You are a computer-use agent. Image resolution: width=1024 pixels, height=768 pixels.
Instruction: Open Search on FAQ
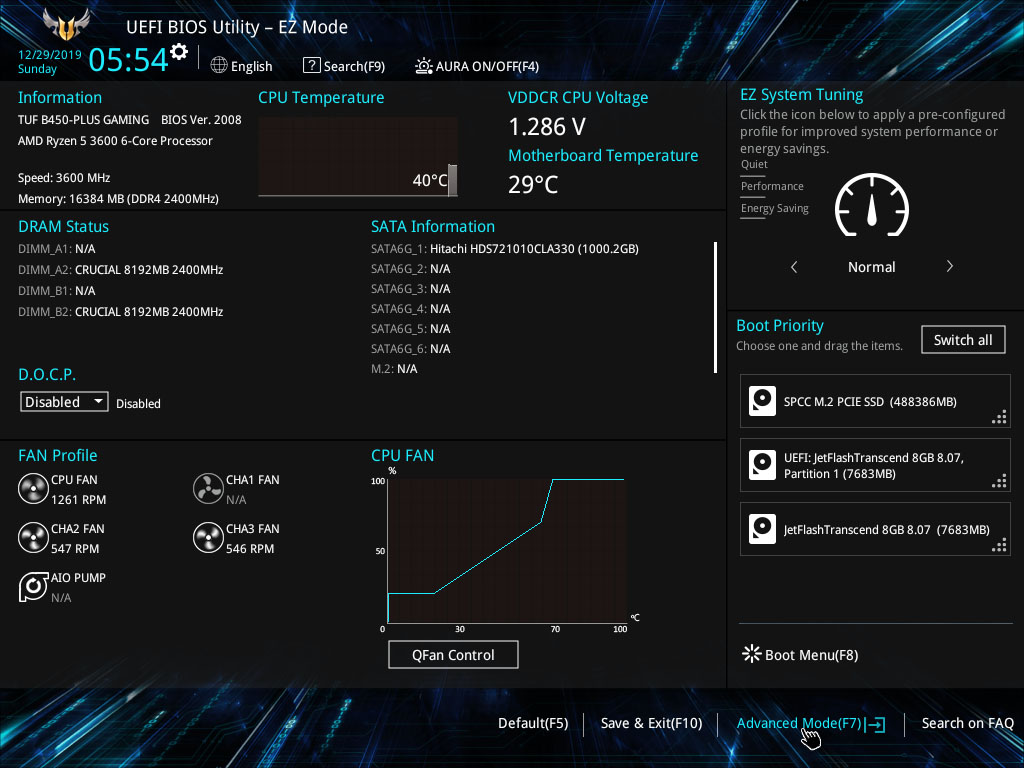tap(967, 723)
